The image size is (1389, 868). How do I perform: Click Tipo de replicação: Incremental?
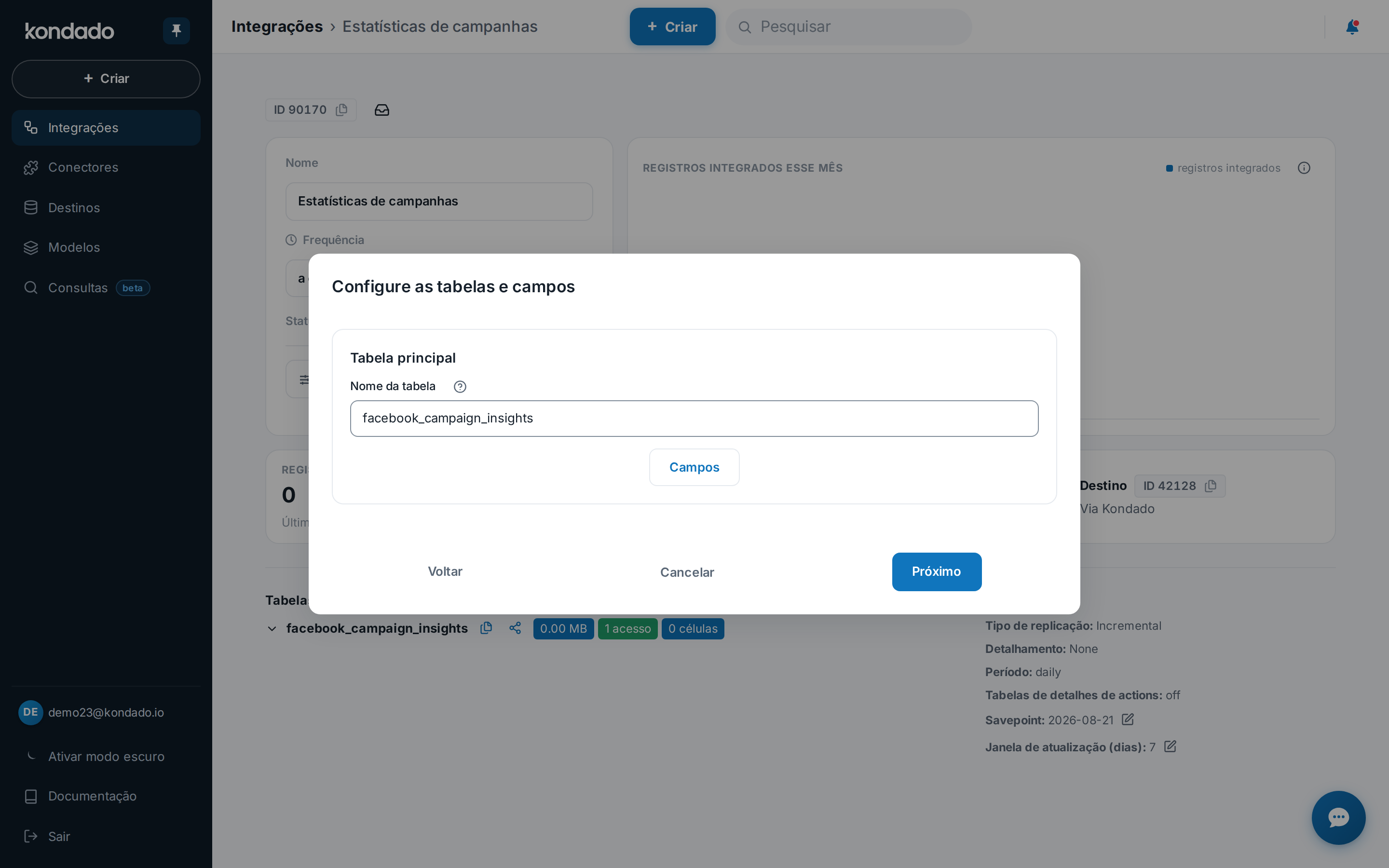click(1073, 626)
